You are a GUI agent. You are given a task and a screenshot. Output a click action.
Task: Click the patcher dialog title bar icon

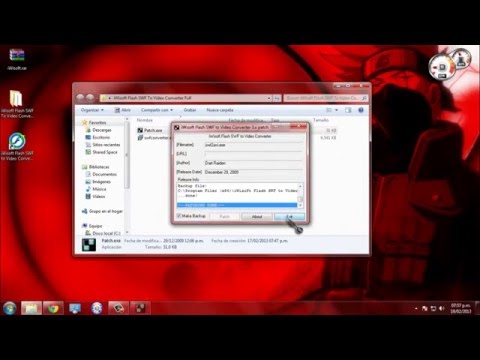[x=177, y=127]
